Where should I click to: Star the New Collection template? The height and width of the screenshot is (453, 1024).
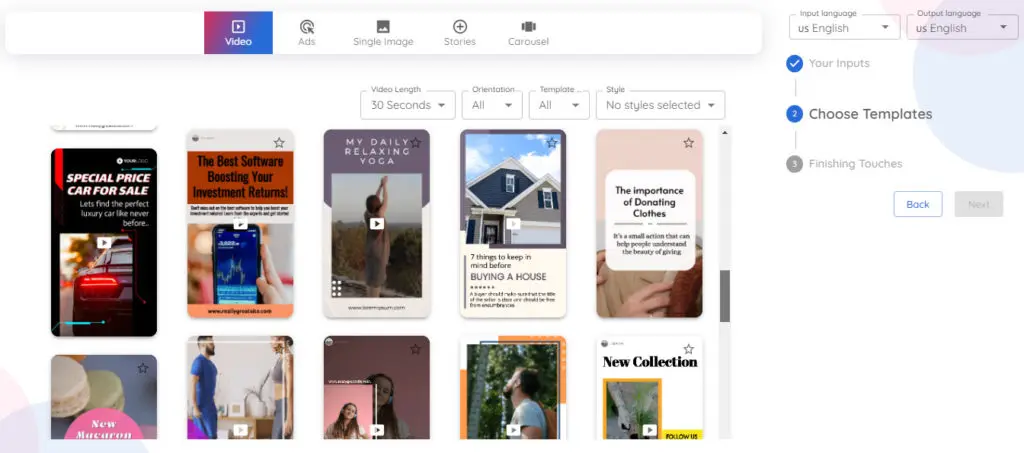click(x=688, y=349)
